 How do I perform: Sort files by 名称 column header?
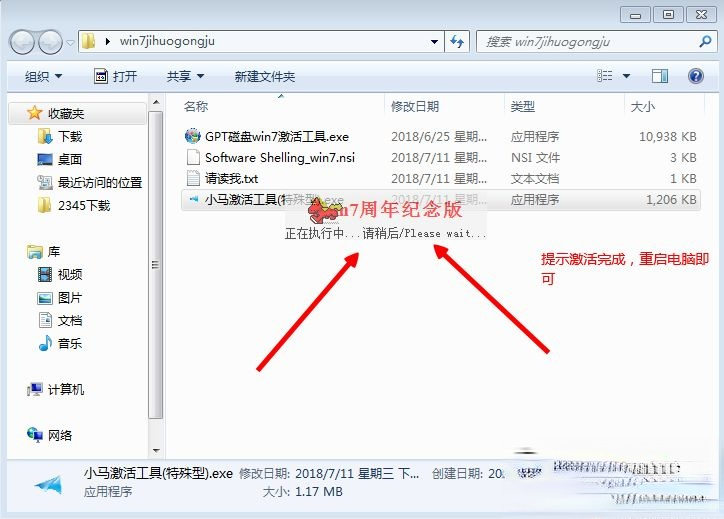[196, 107]
